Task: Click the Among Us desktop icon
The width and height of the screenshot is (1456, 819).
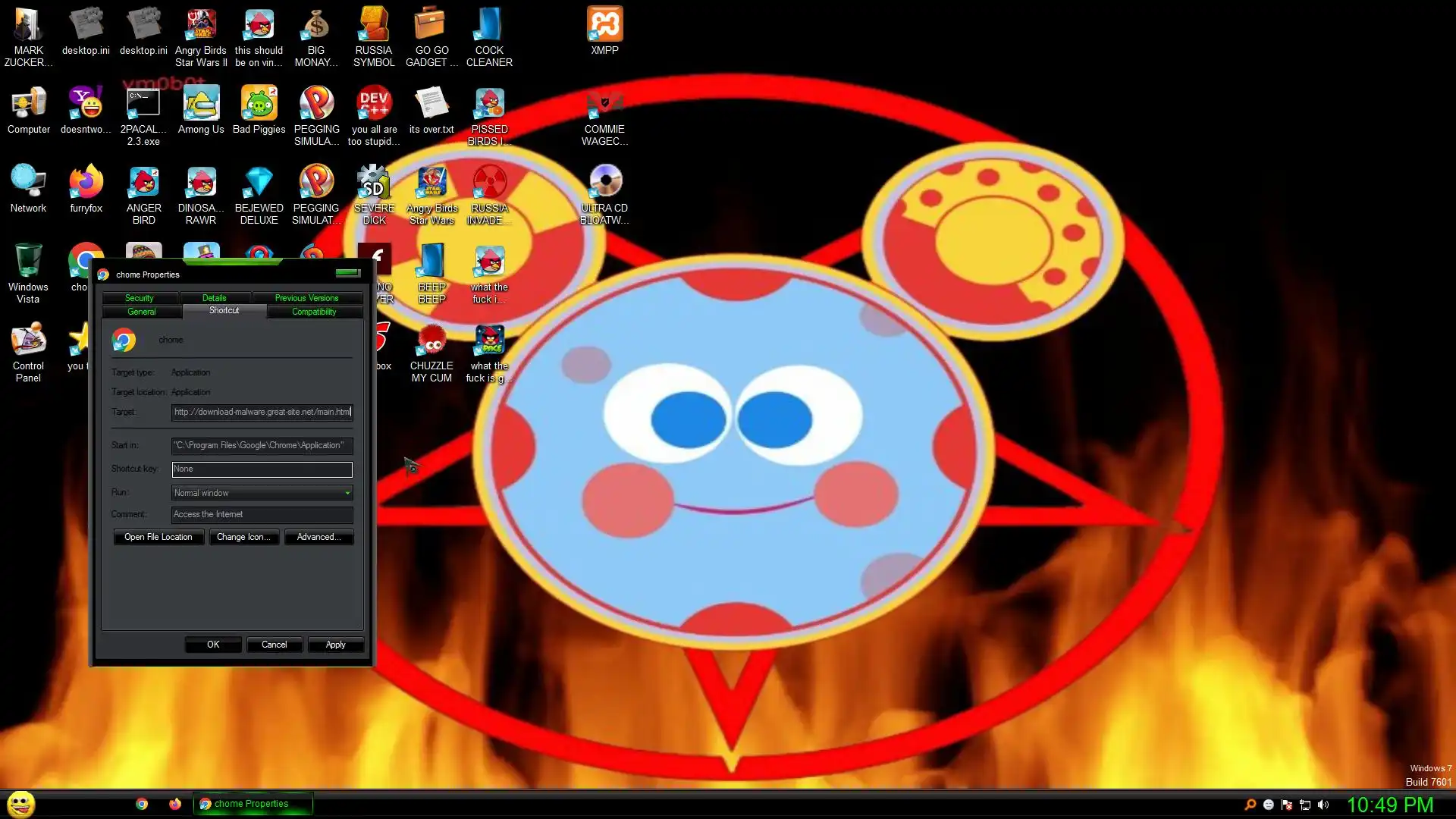Action: [x=201, y=104]
